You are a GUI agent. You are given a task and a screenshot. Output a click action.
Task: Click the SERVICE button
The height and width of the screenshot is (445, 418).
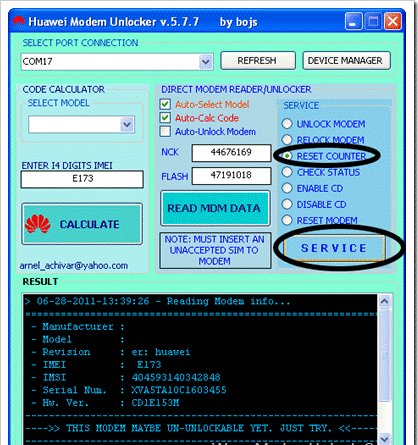[x=334, y=248]
